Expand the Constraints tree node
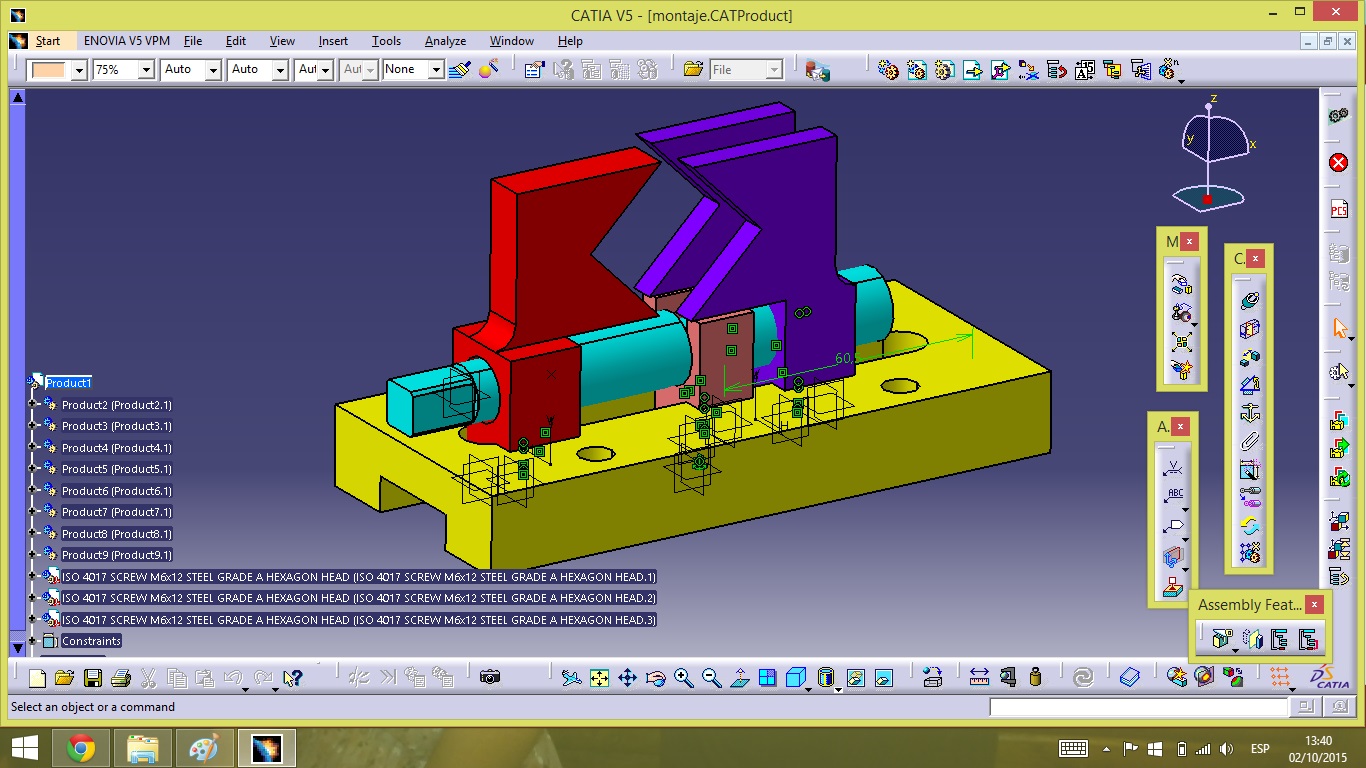 coord(33,641)
